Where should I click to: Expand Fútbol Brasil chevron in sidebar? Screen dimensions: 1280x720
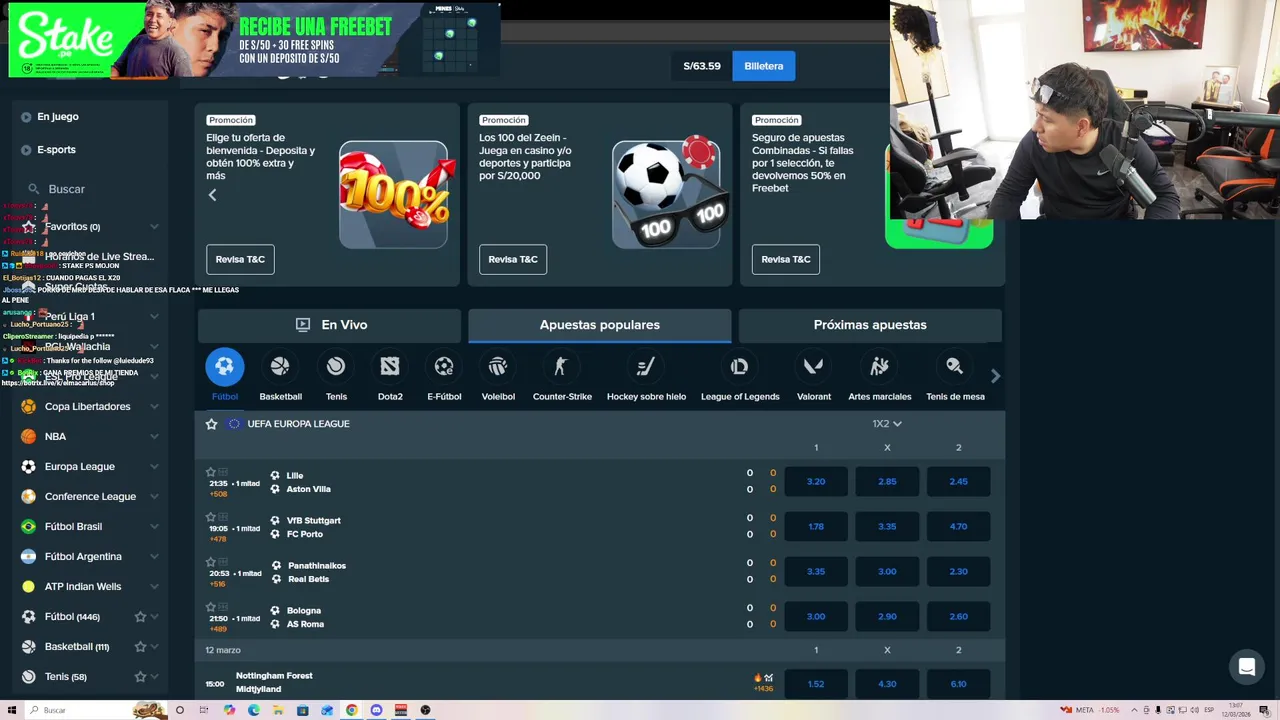(154, 527)
